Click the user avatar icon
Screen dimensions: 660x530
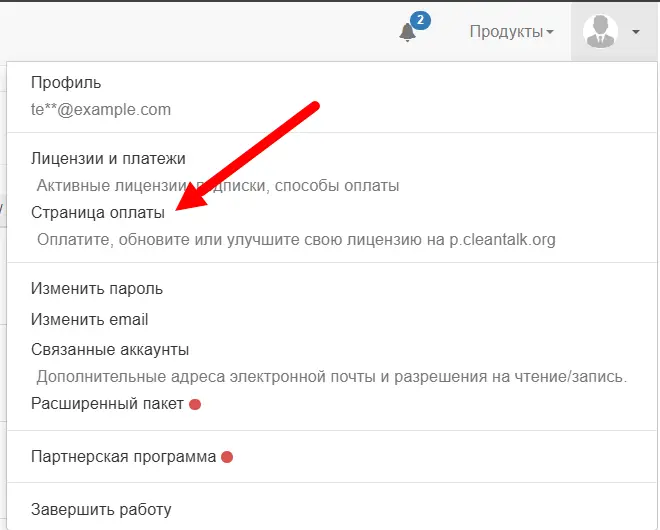point(600,32)
